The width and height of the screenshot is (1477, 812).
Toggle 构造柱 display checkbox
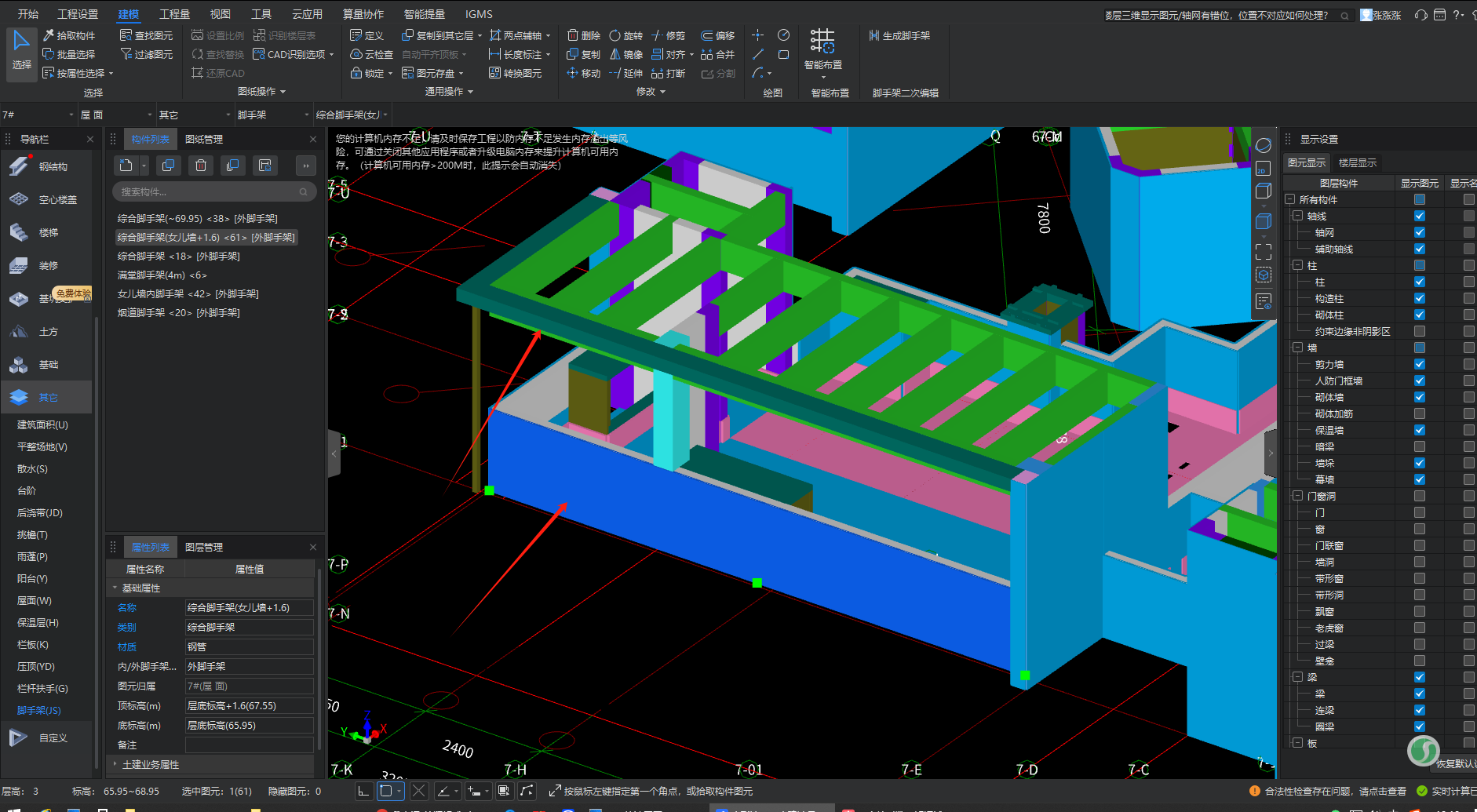click(1420, 298)
